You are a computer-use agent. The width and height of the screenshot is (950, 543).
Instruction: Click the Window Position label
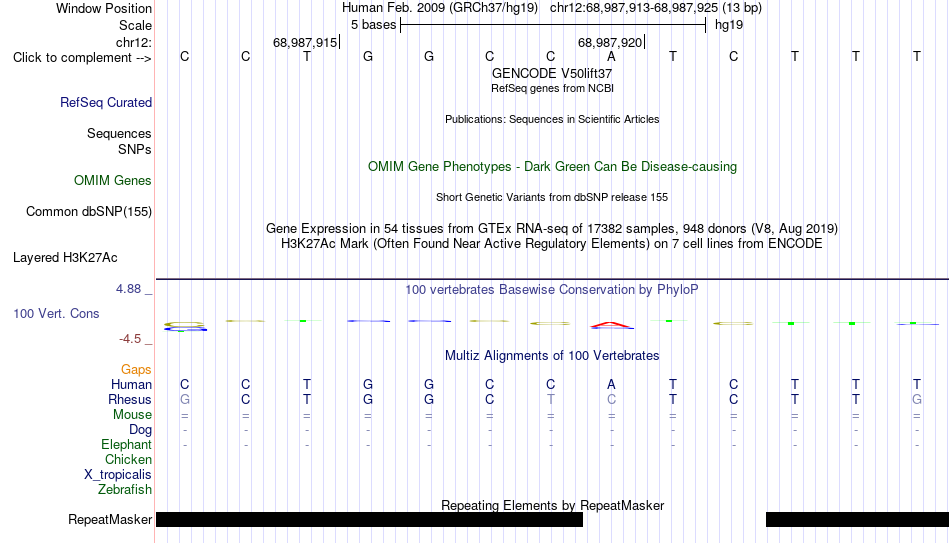(x=104, y=8)
